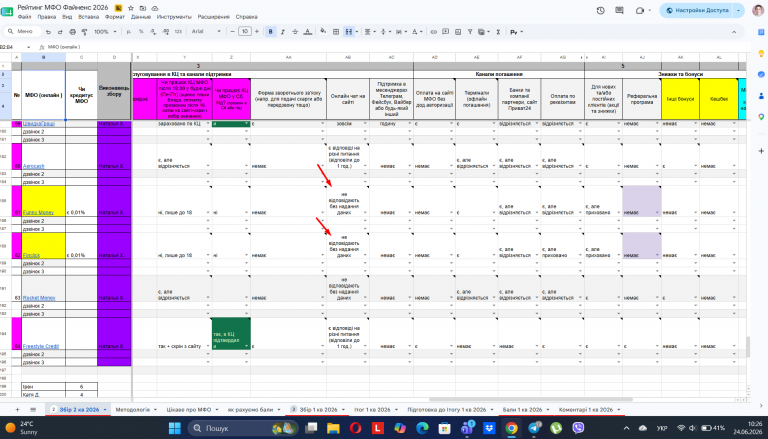768x439 pixels.
Task: Open Telegram from taskbar
Action: coord(534,428)
